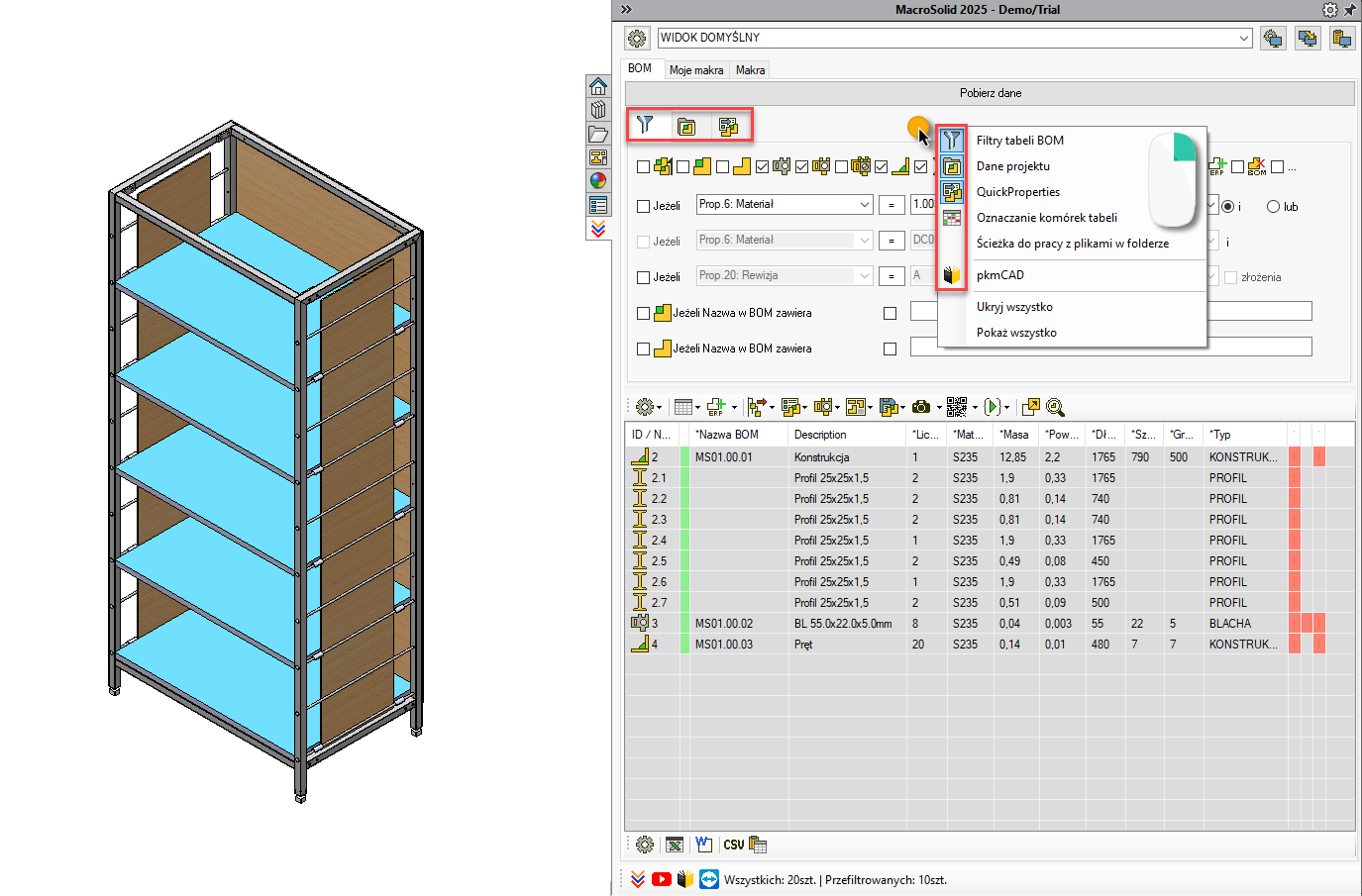The width and height of the screenshot is (1362, 896).
Task: Choose 'Dane projektu' in the context menu
Action: pos(1012,166)
